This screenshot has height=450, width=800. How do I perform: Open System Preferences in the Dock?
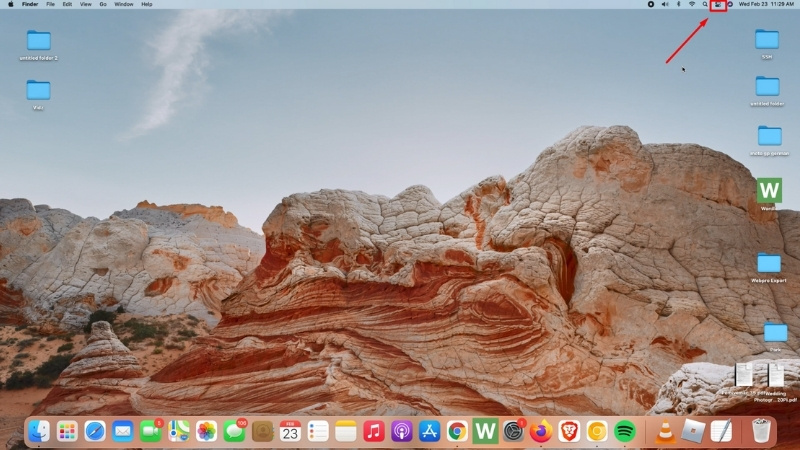tap(513, 432)
